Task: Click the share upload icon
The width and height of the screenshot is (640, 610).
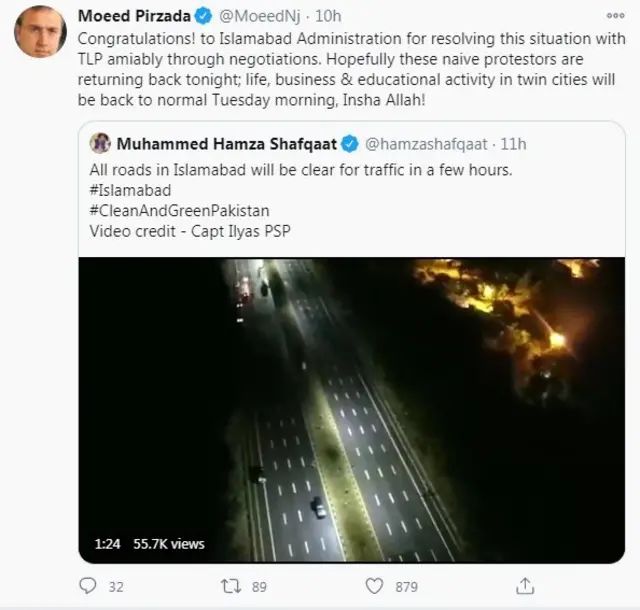Action: pyautogui.click(x=525, y=585)
